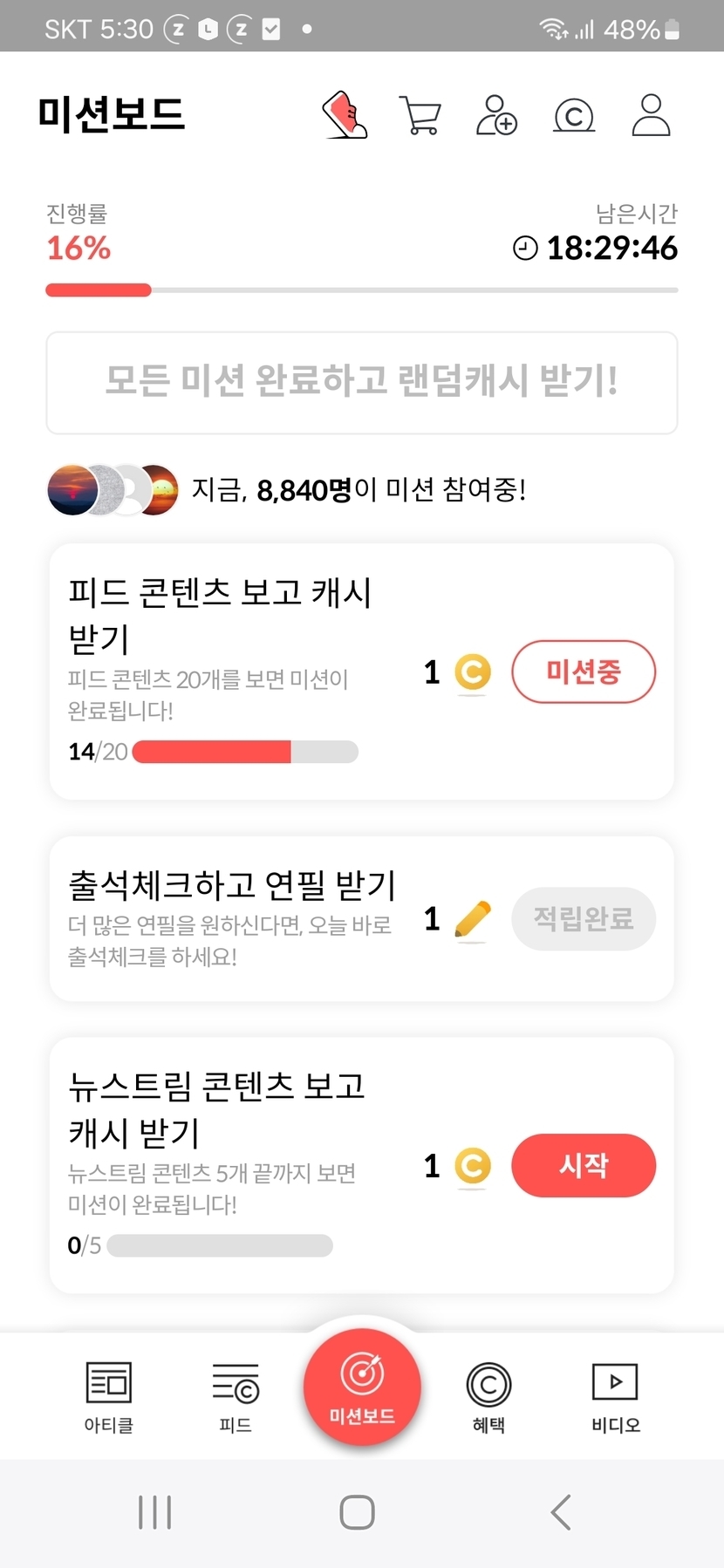Open the user profile icon
724x1568 pixels.
pos(651,116)
